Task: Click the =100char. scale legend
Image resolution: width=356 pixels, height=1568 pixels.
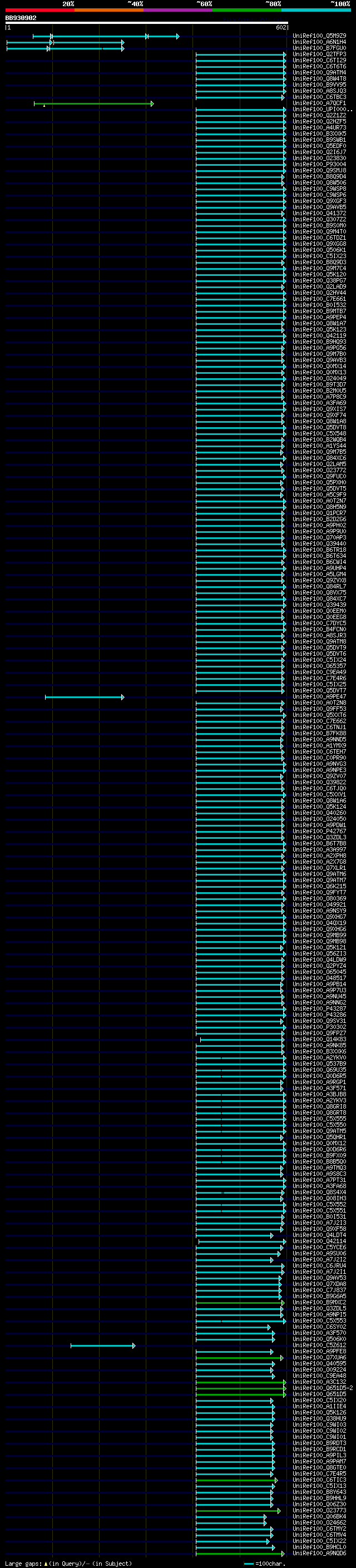Action: click(x=265, y=1563)
